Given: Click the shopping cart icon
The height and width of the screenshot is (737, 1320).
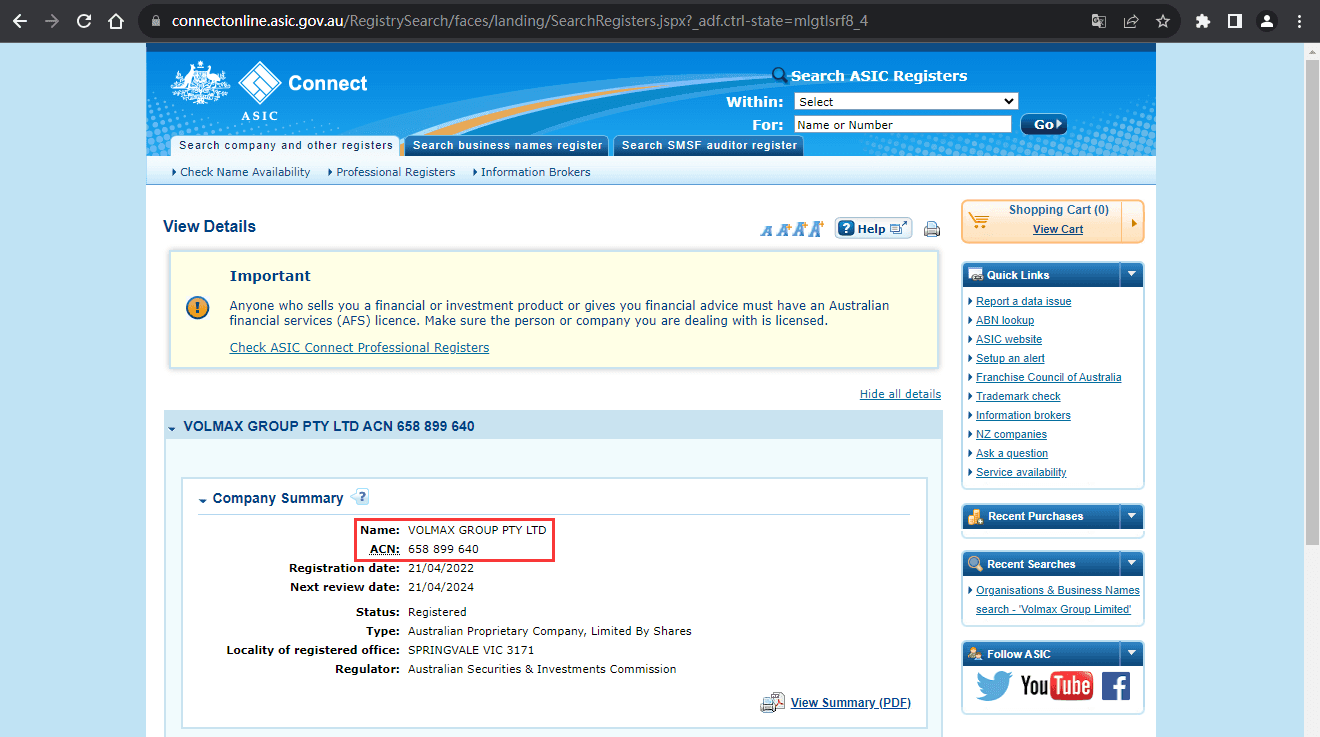Looking at the screenshot, I should pyautogui.click(x=980, y=221).
